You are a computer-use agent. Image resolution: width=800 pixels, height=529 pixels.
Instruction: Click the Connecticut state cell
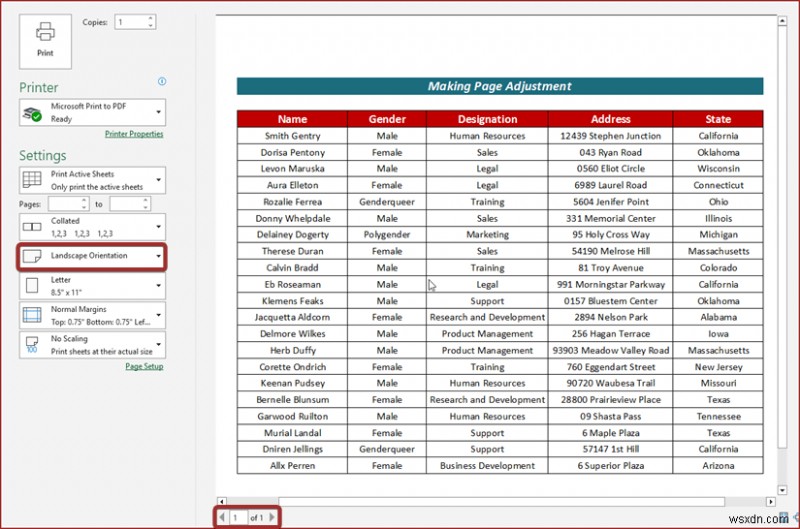718,185
